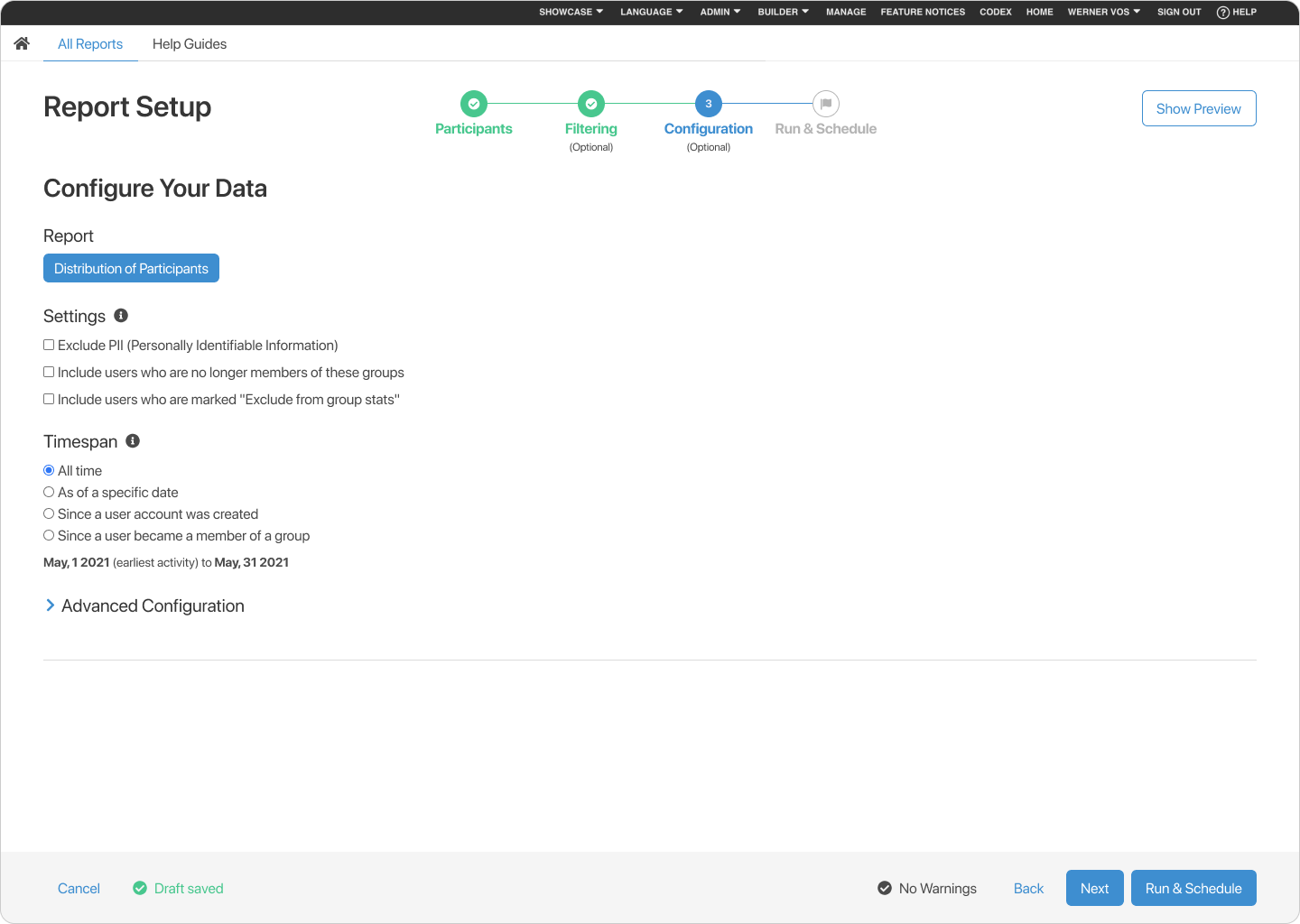Click the info icon next to Settings
The width and height of the screenshot is (1300, 924).
(122, 315)
